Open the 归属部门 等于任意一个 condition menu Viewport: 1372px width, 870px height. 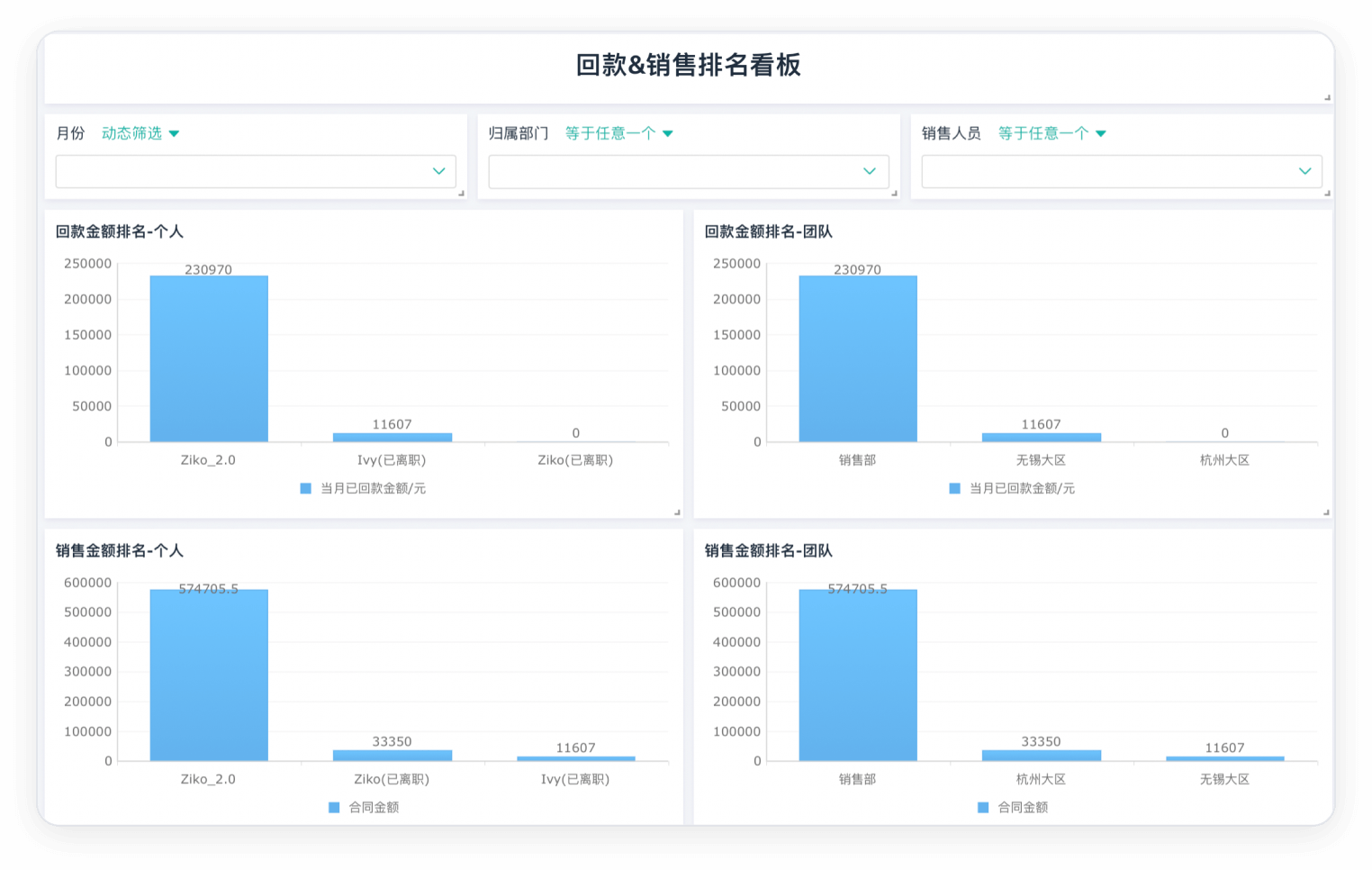point(618,132)
